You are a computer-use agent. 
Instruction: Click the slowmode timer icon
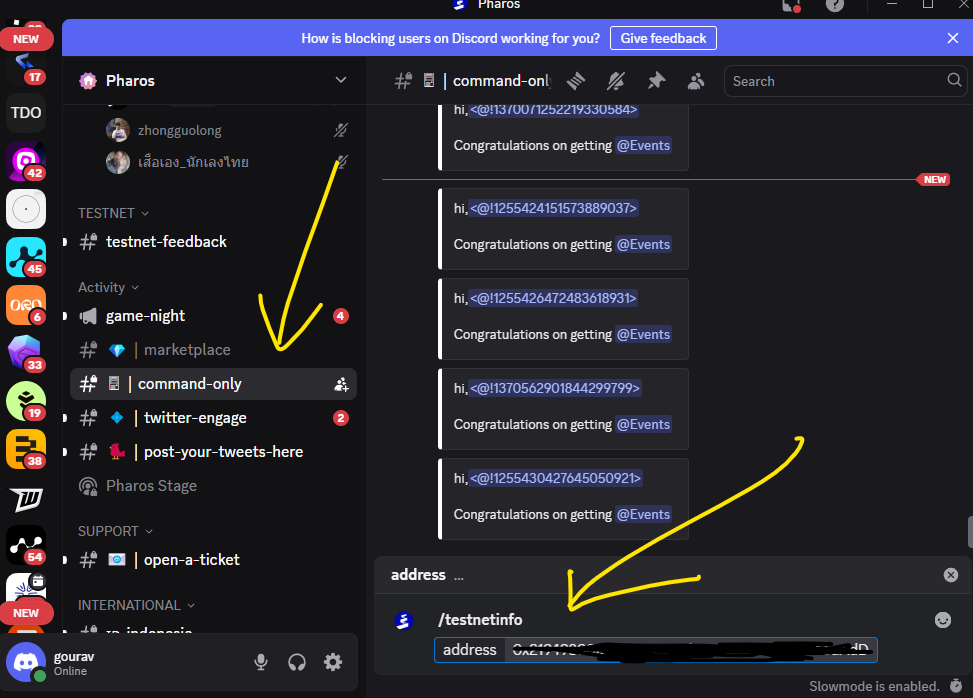(957, 686)
